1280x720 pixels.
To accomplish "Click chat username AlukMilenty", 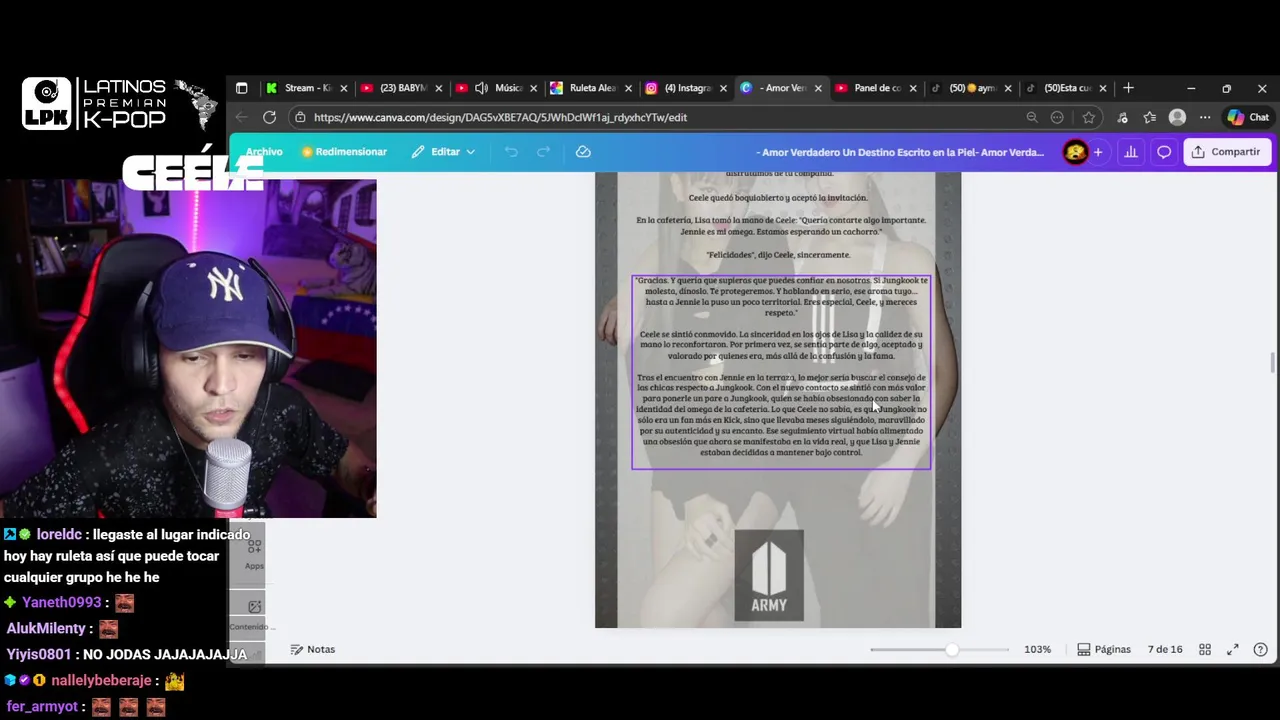I will (x=46, y=628).
